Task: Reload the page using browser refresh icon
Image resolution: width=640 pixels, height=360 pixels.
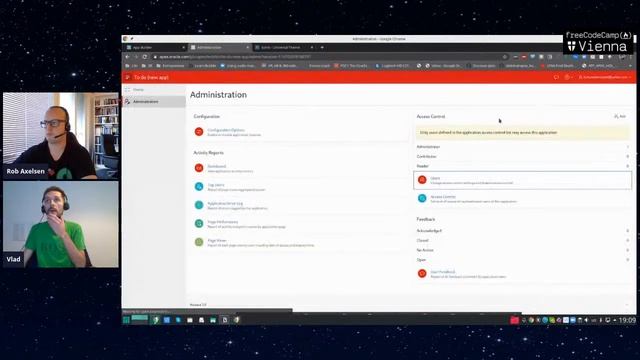Action: (x=145, y=57)
